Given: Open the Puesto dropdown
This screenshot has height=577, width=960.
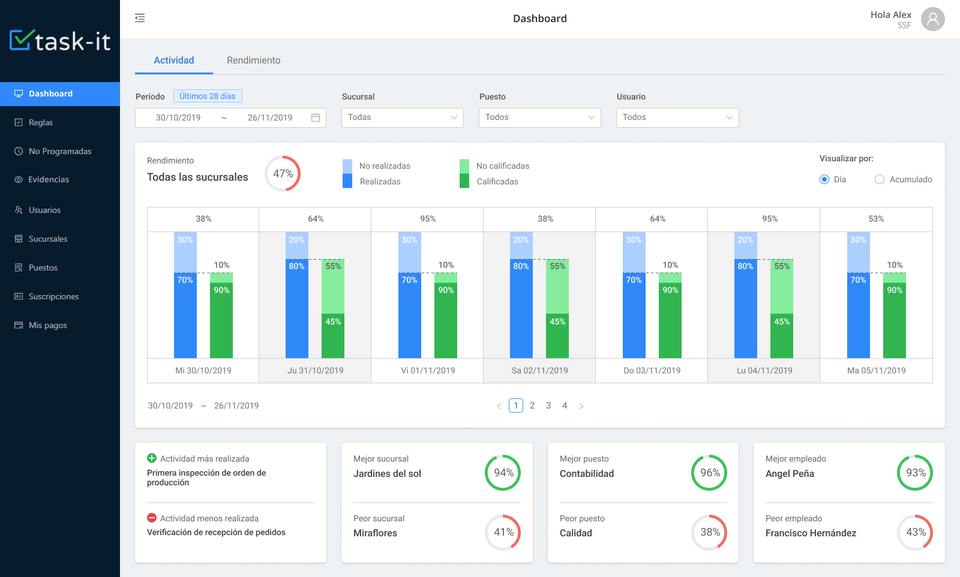Looking at the screenshot, I should click(539, 118).
